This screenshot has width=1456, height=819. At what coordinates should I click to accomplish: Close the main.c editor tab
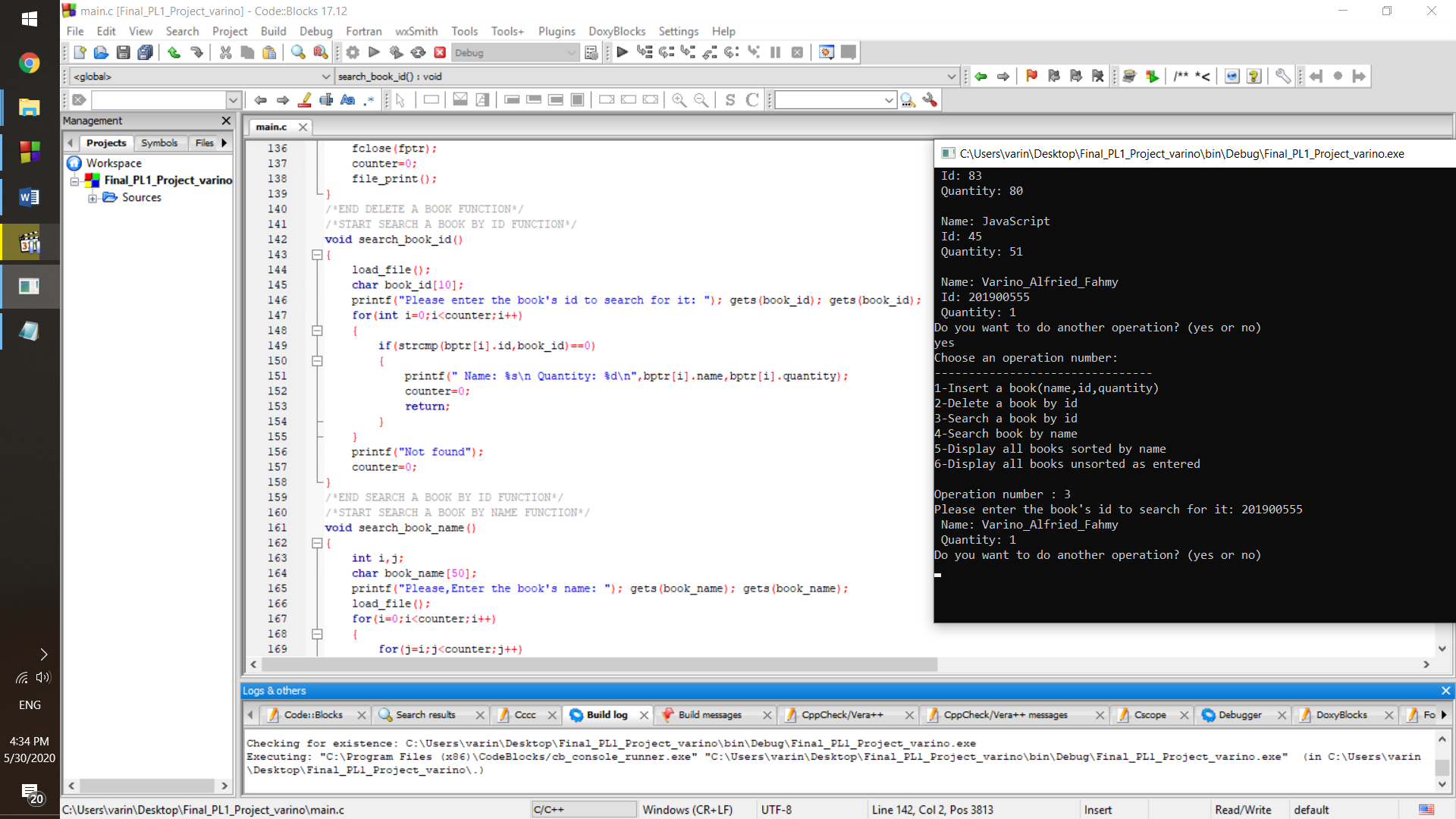303,127
